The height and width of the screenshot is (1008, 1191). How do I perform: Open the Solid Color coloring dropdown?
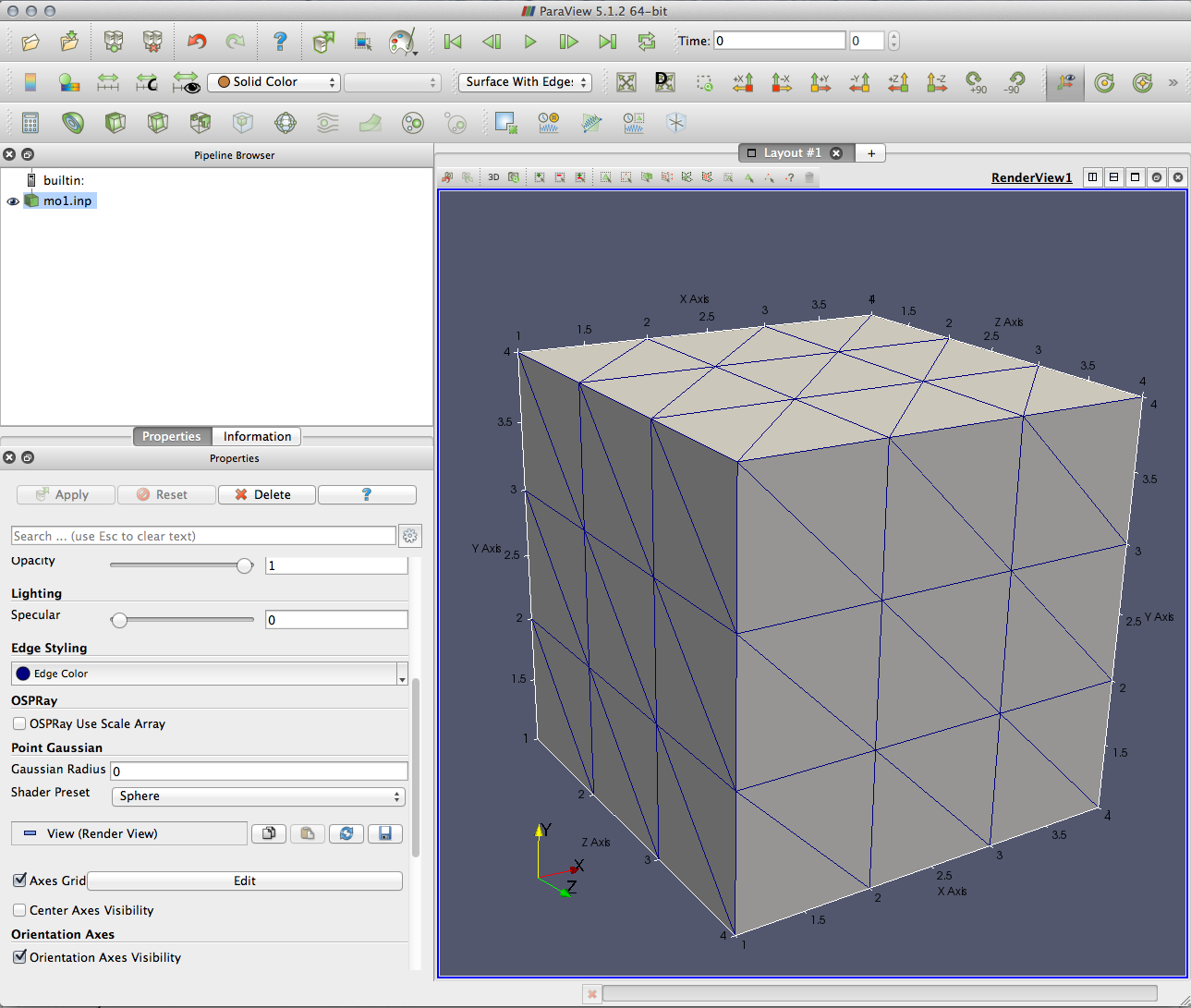[x=273, y=82]
